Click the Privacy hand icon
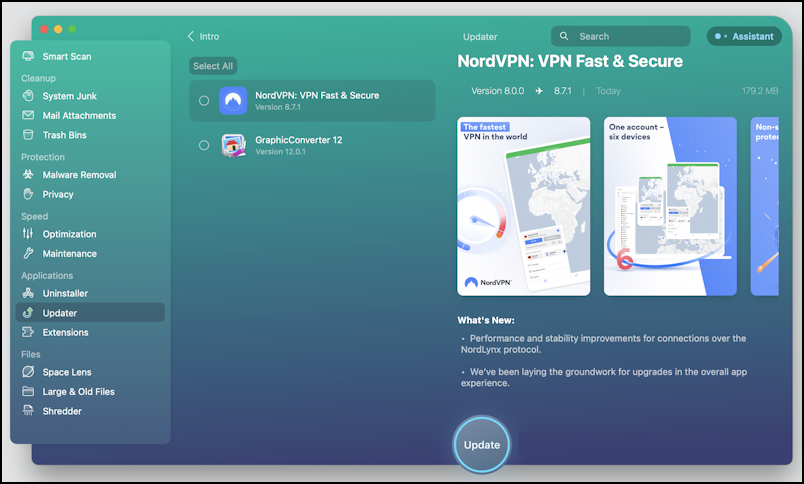 coord(28,194)
